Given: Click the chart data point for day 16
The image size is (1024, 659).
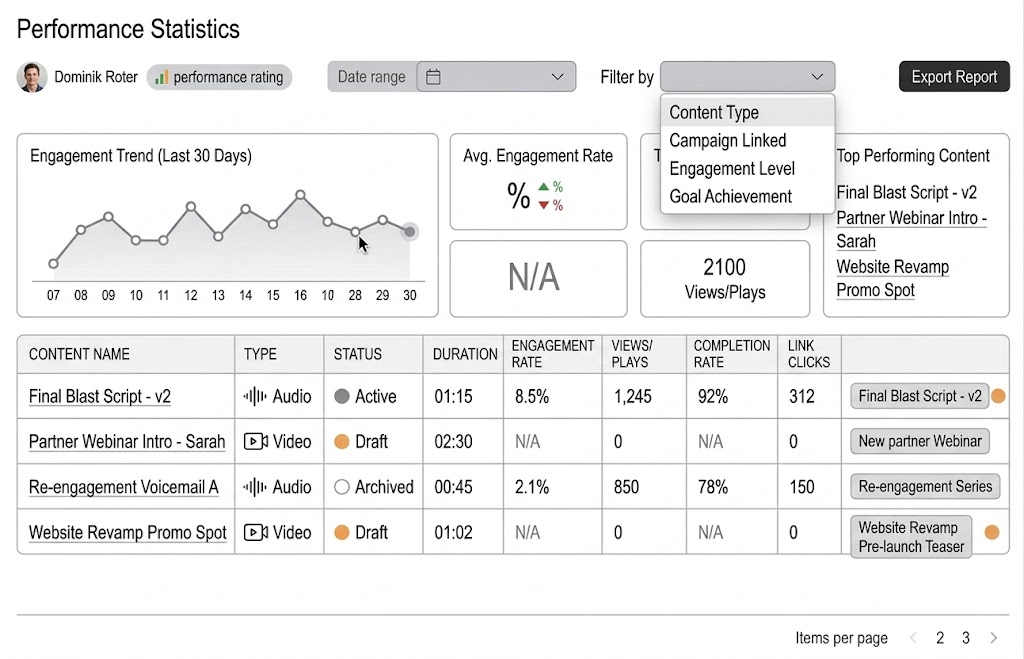Looking at the screenshot, I should (x=300, y=195).
